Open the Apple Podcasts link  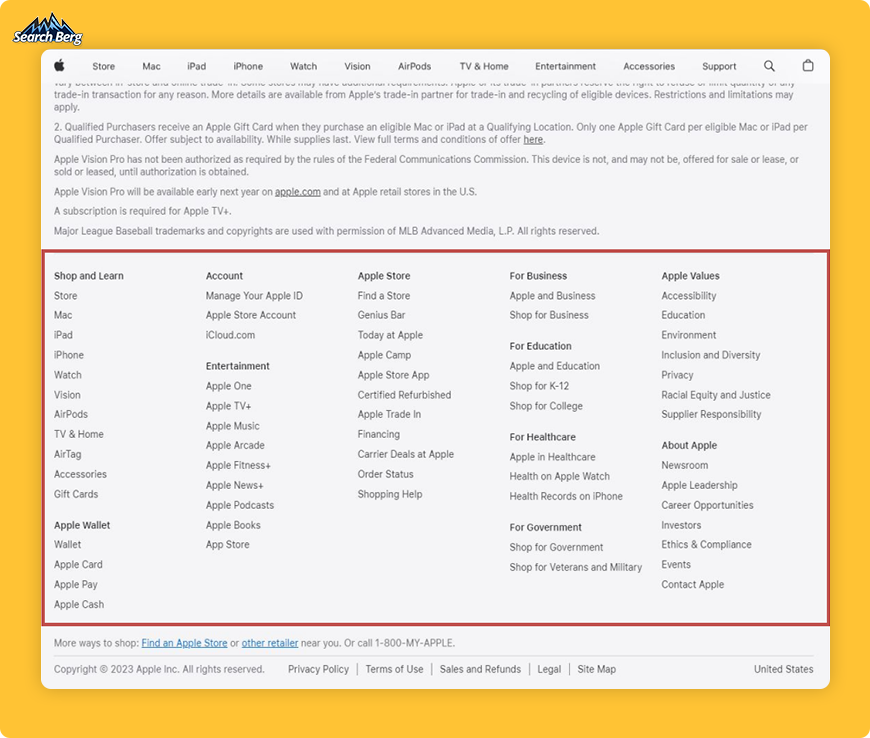240,505
